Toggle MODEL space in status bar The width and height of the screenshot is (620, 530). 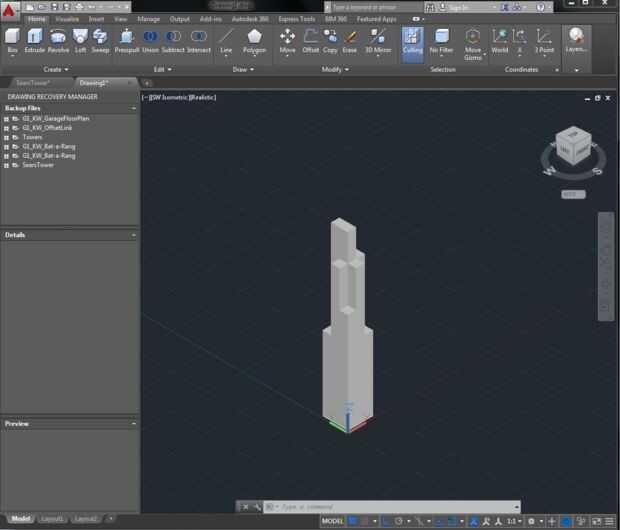(332, 521)
